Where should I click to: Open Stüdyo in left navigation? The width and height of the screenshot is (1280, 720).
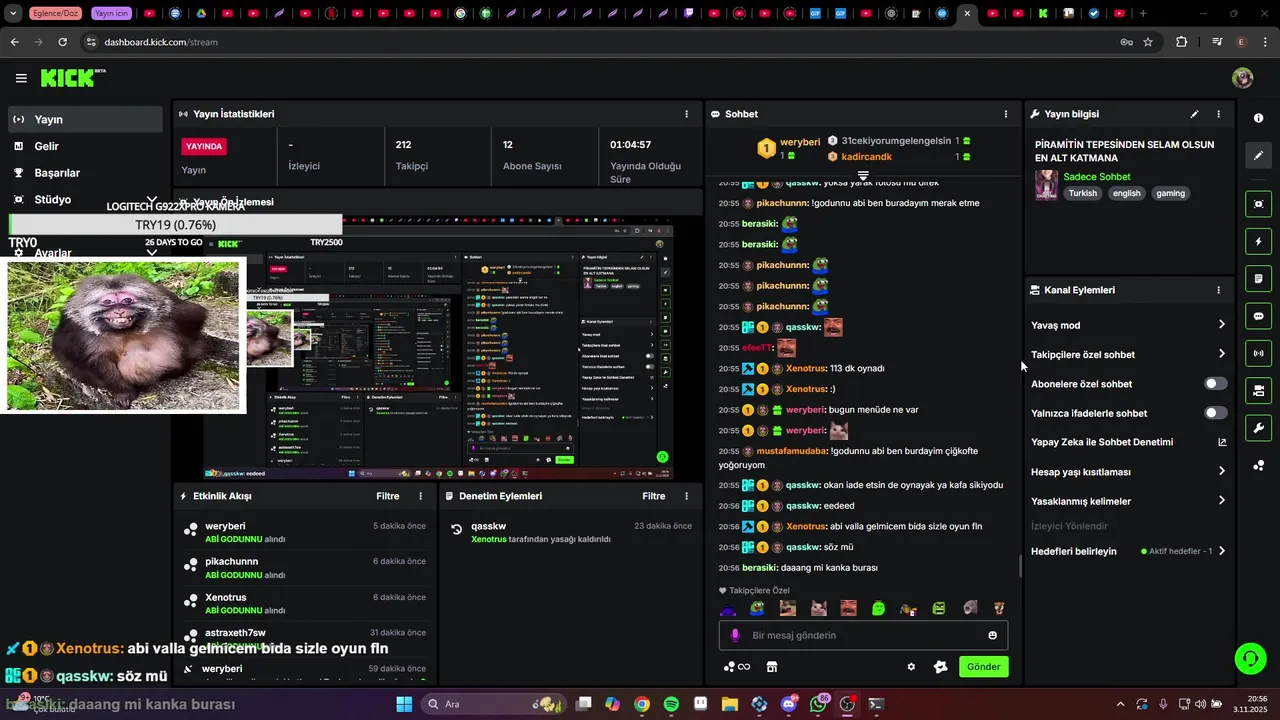[x=85, y=200]
